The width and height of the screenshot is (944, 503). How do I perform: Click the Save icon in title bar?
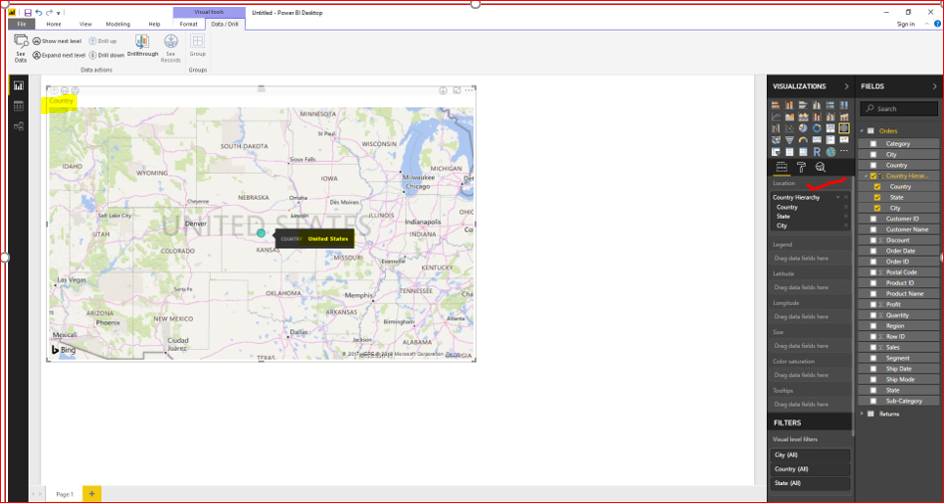[28, 12]
